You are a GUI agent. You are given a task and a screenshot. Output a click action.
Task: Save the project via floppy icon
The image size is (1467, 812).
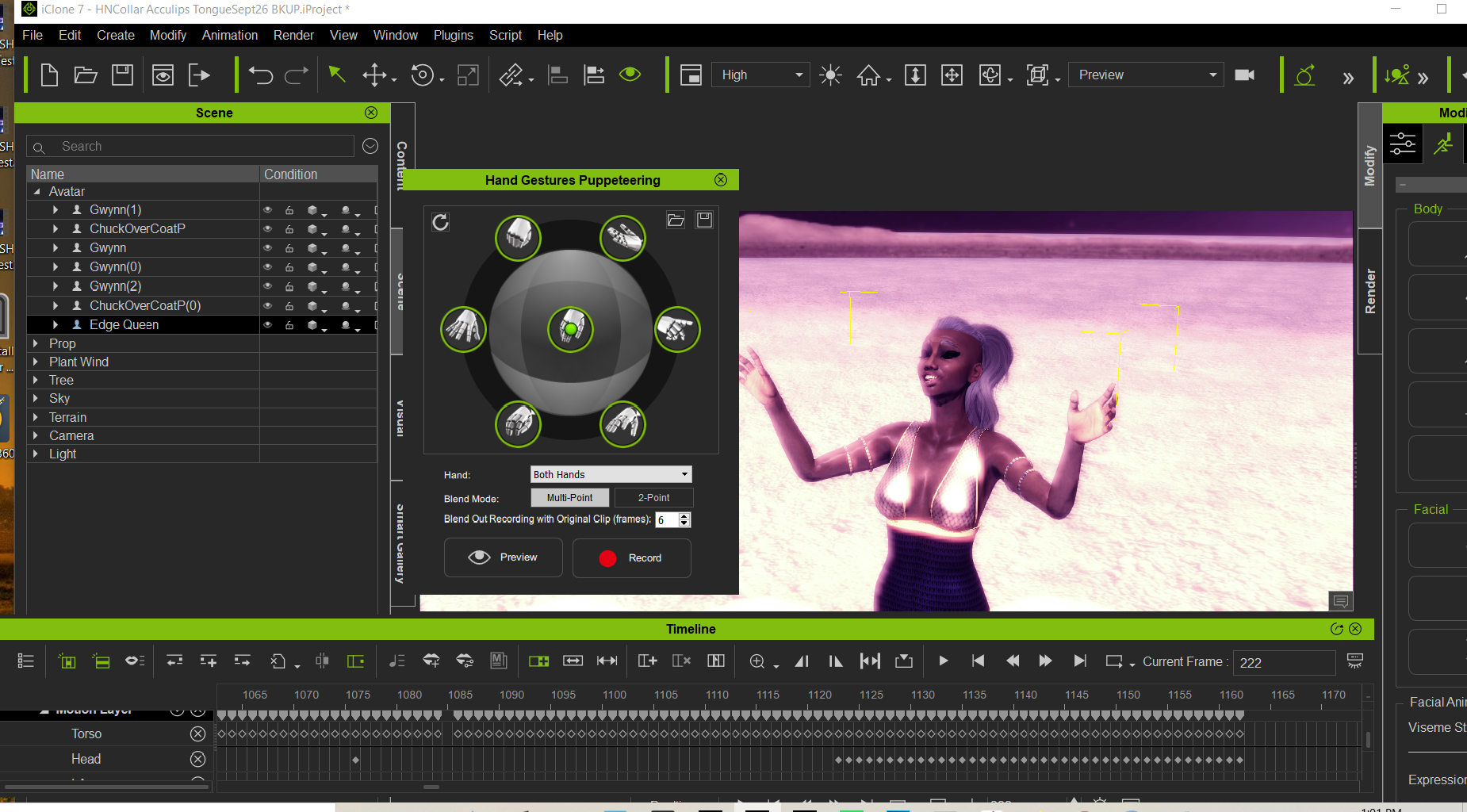click(x=122, y=75)
